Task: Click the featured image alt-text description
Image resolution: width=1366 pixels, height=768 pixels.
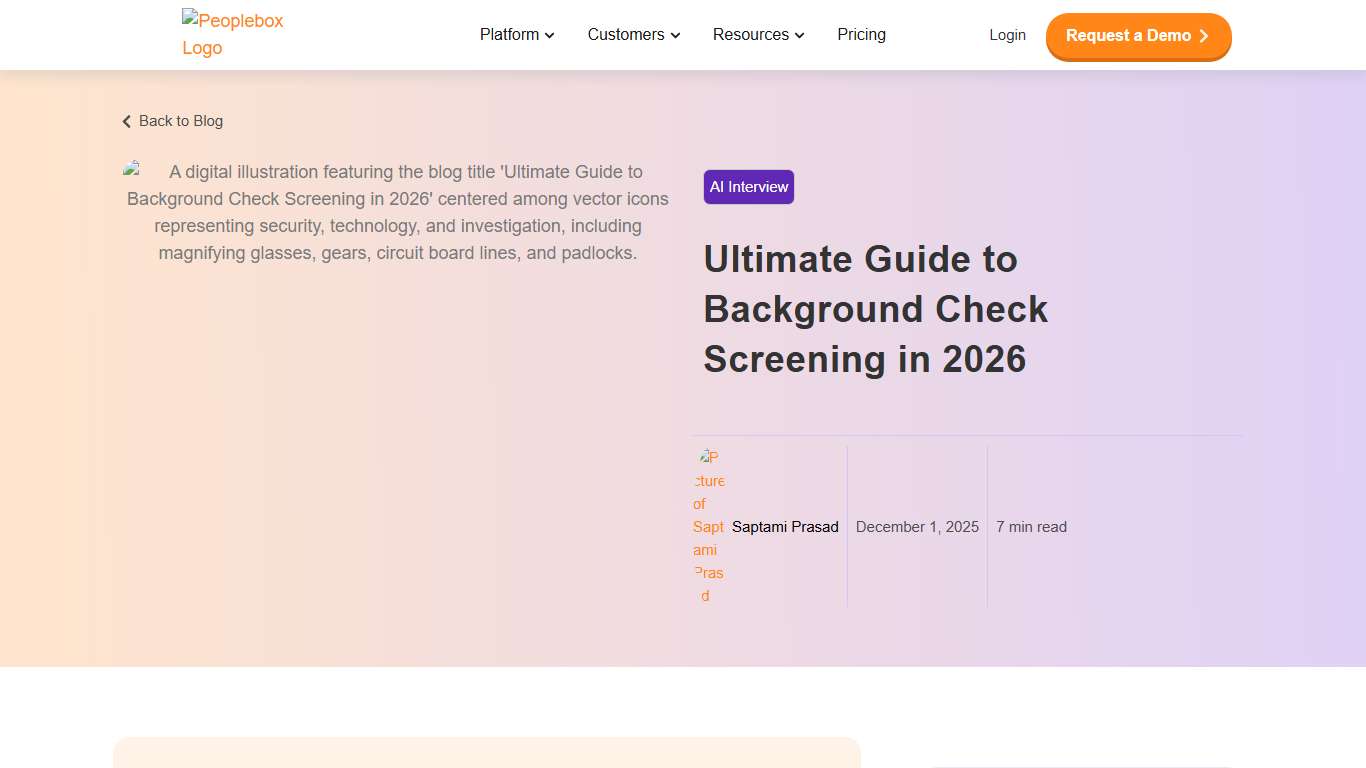Action: coord(398,212)
